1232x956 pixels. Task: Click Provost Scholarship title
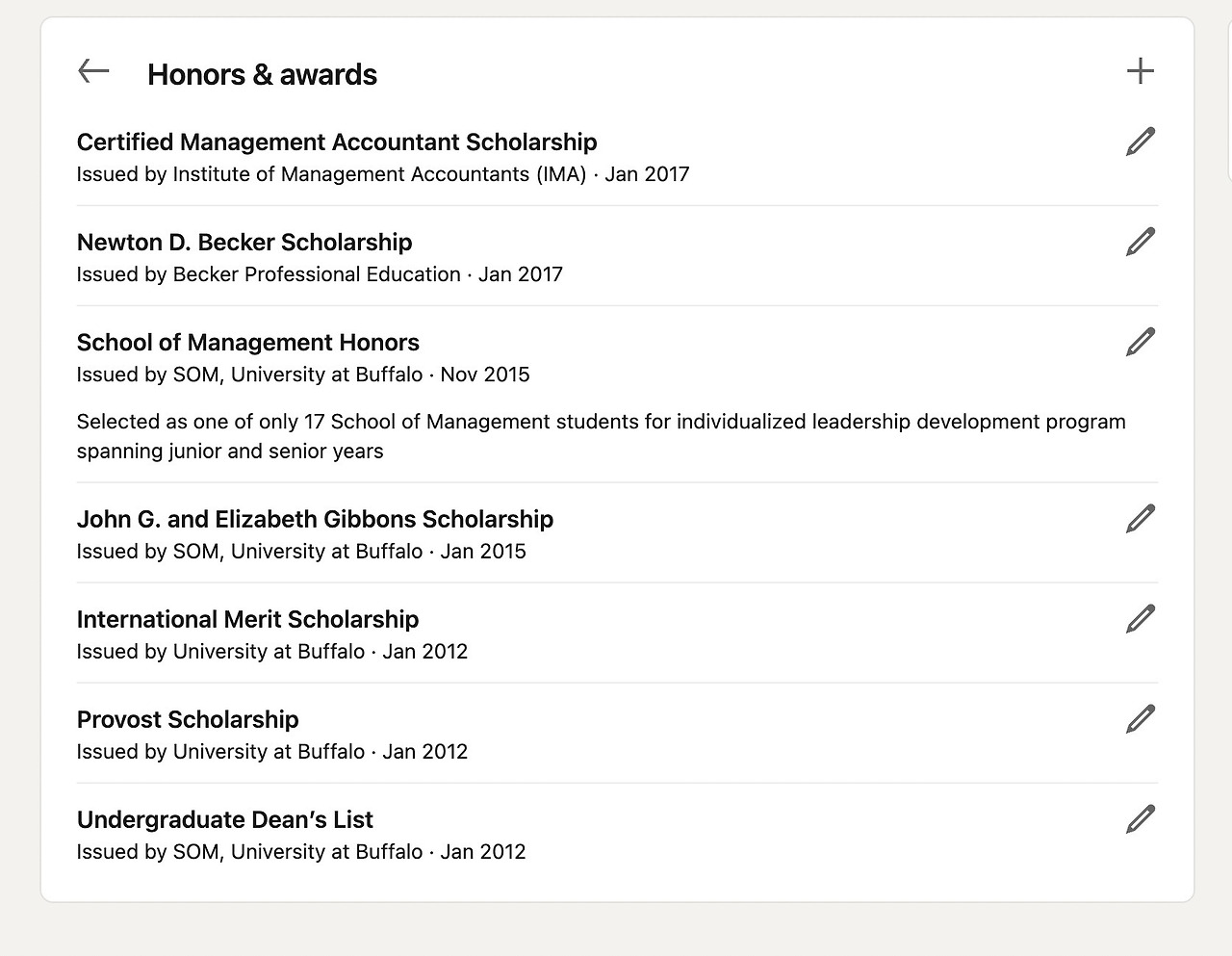pos(188,720)
